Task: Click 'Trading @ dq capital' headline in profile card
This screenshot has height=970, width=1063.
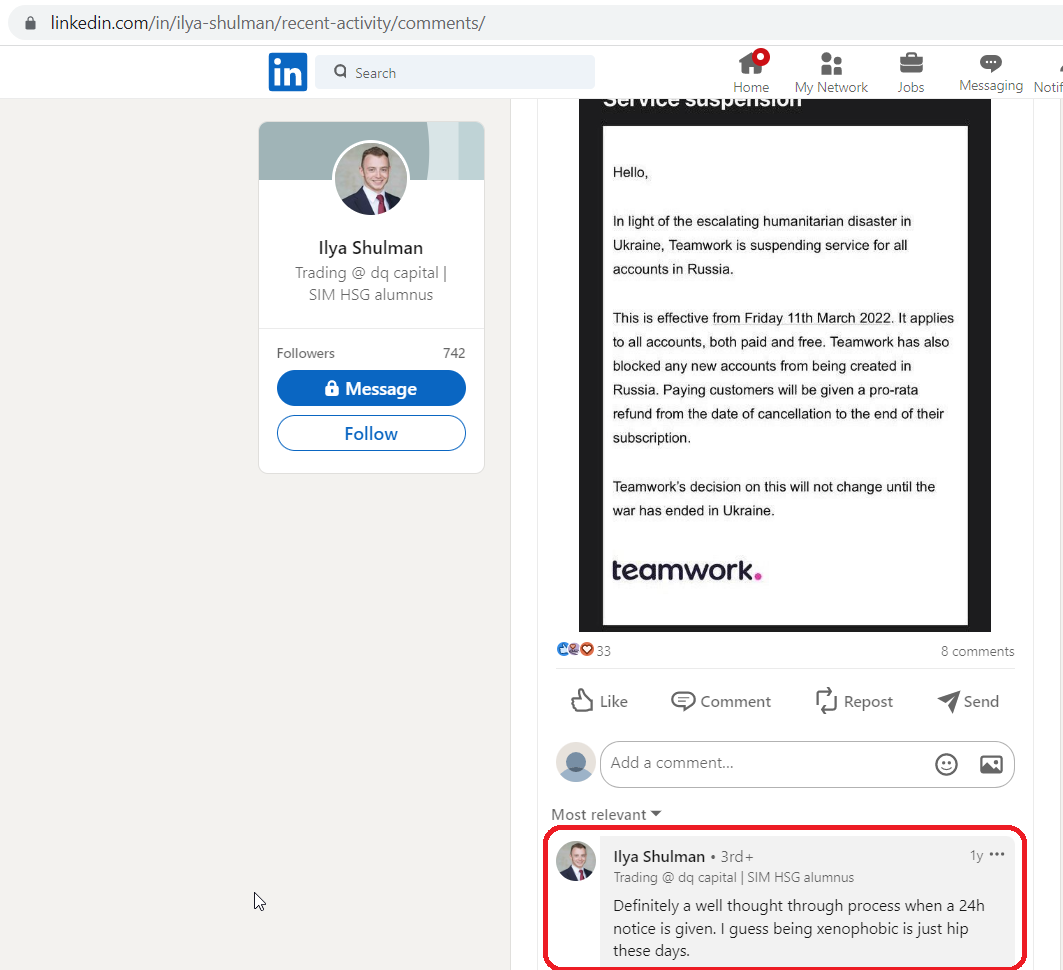Action: coord(371,283)
